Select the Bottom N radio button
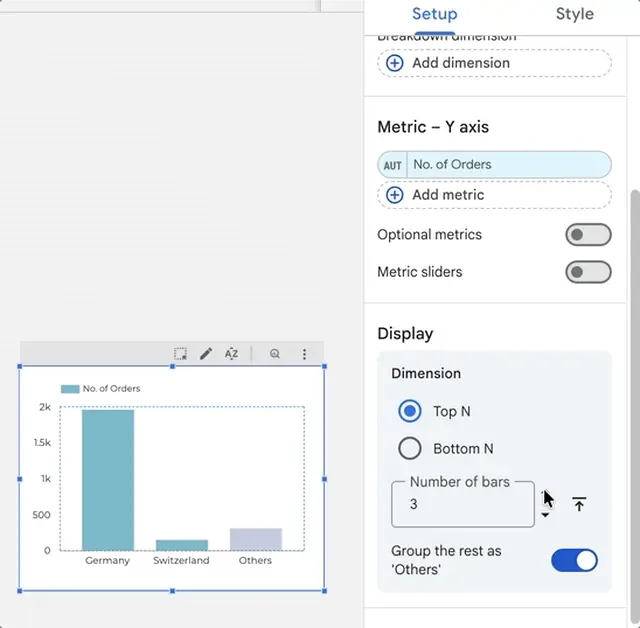The width and height of the screenshot is (640, 628). coord(409,448)
